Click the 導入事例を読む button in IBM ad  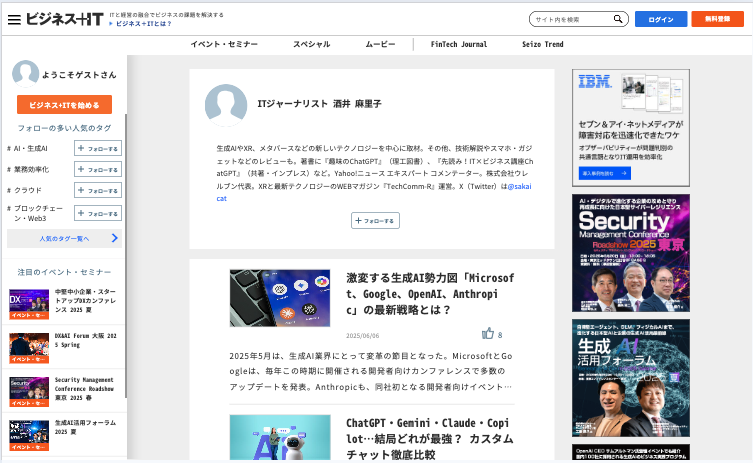click(x=605, y=173)
